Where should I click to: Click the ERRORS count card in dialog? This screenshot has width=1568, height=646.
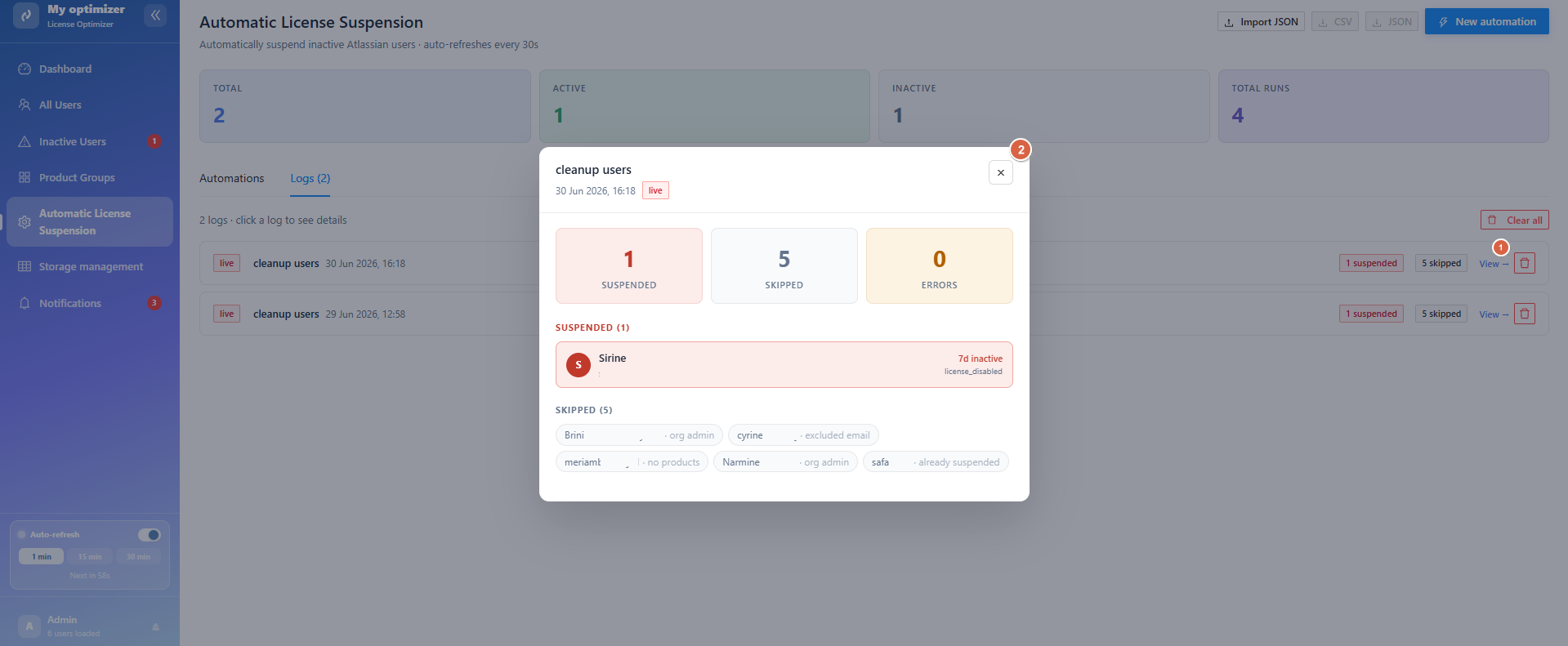[x=940, y=265]
